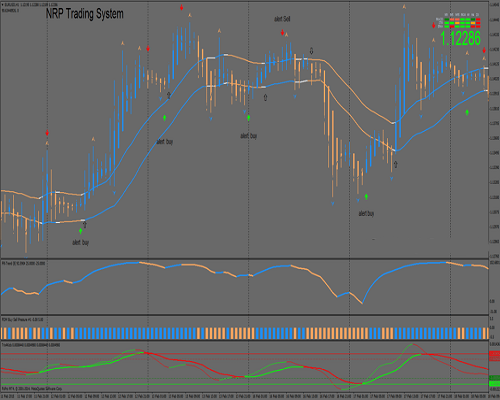This screenshot has height=400, width=500.
Task: Select red down arrow left of signal matrix
Action: point(434,25)
